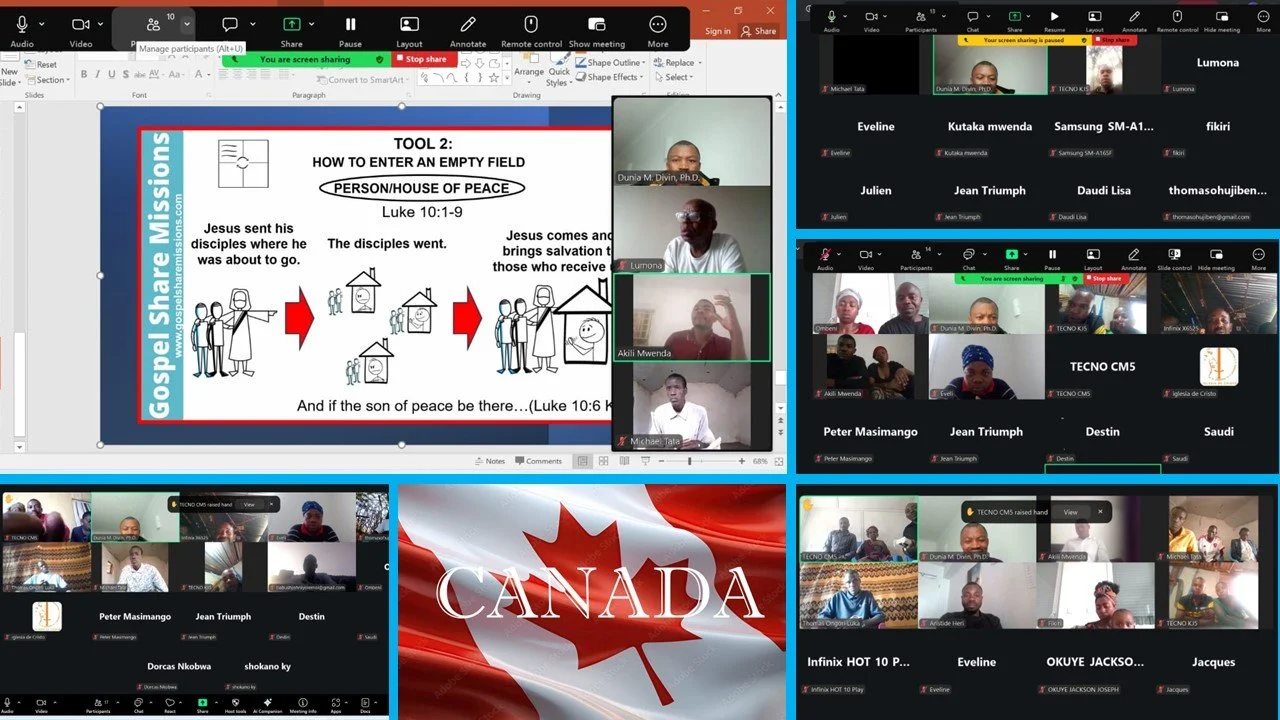Click the Remote control icon
This screenshot has height=720, width=1280.
coord(531,25)
